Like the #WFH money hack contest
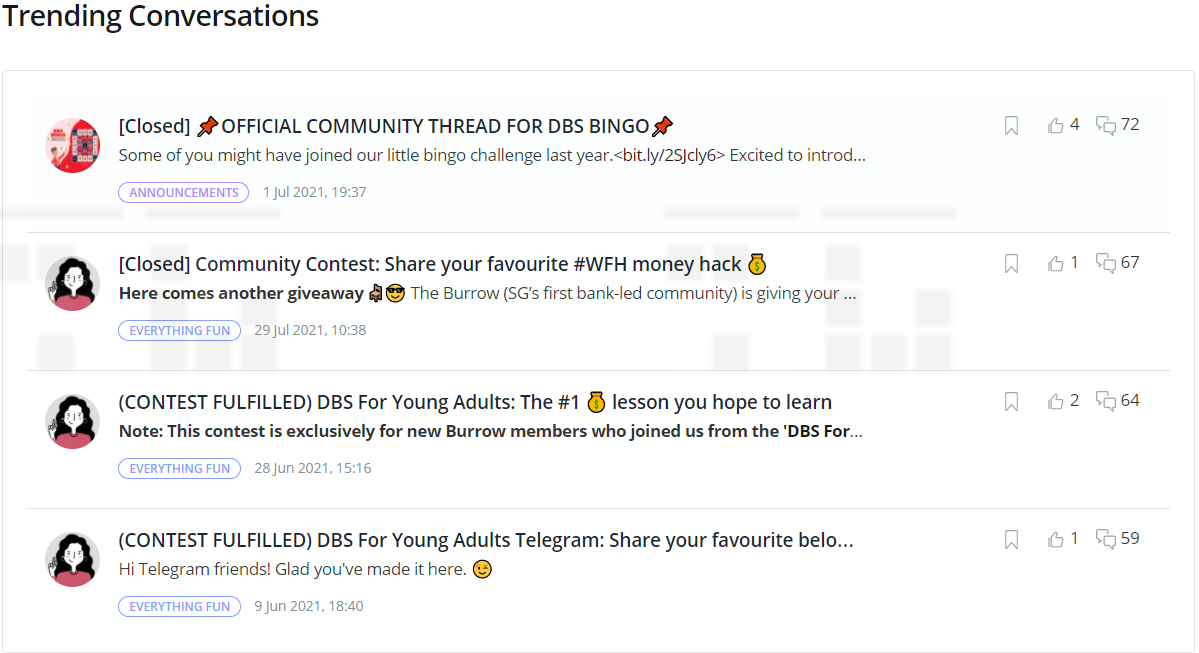The height and width of the screenshot is (653, 1199). click(x=1056, y=263)
